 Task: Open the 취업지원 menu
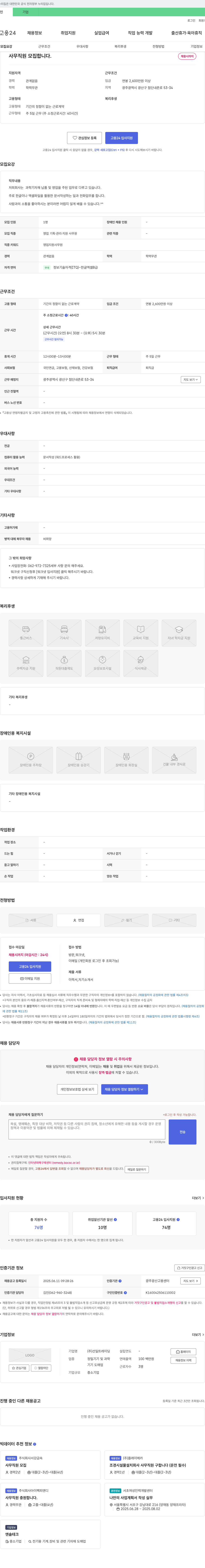coord(68,33)
